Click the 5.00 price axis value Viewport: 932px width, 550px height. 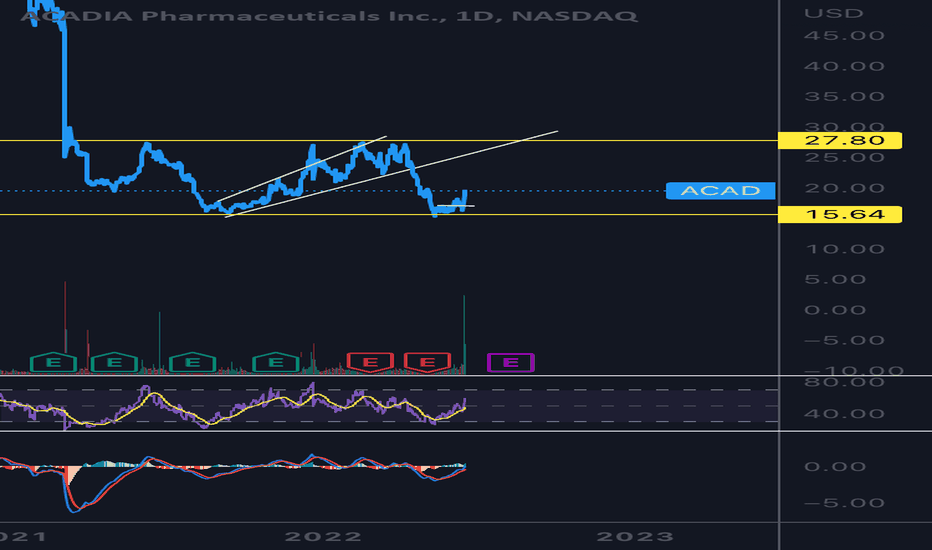[x=835, y=279]
